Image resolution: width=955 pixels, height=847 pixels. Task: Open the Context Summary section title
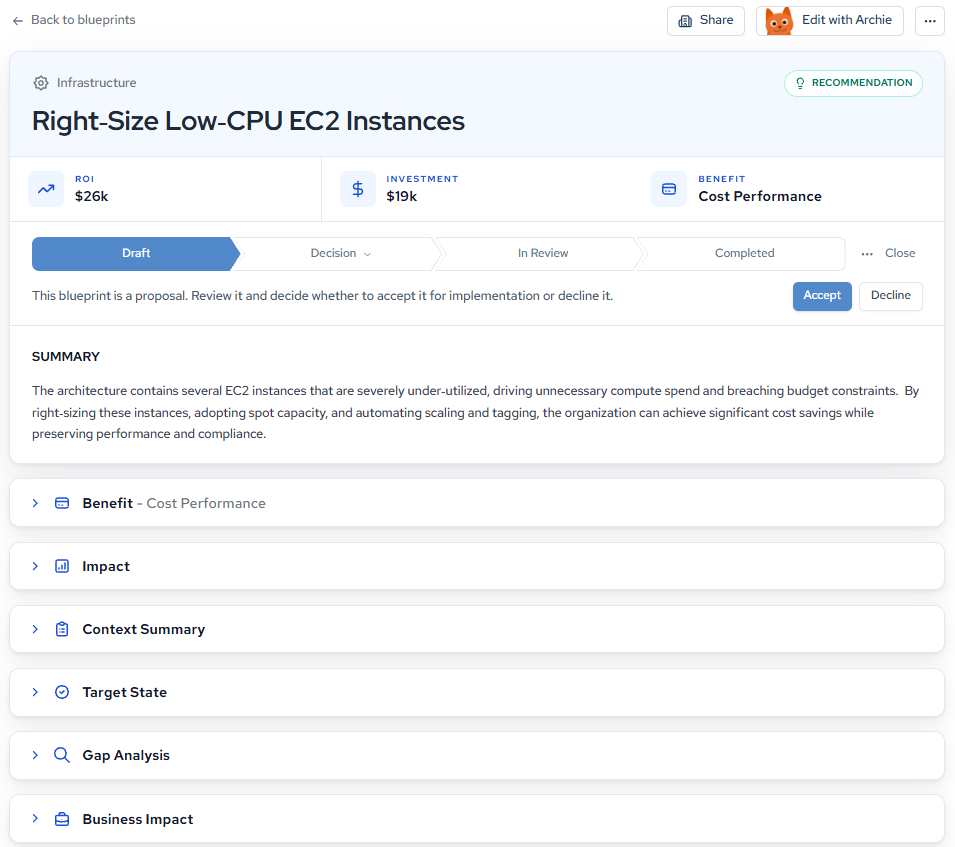(144, 629)
